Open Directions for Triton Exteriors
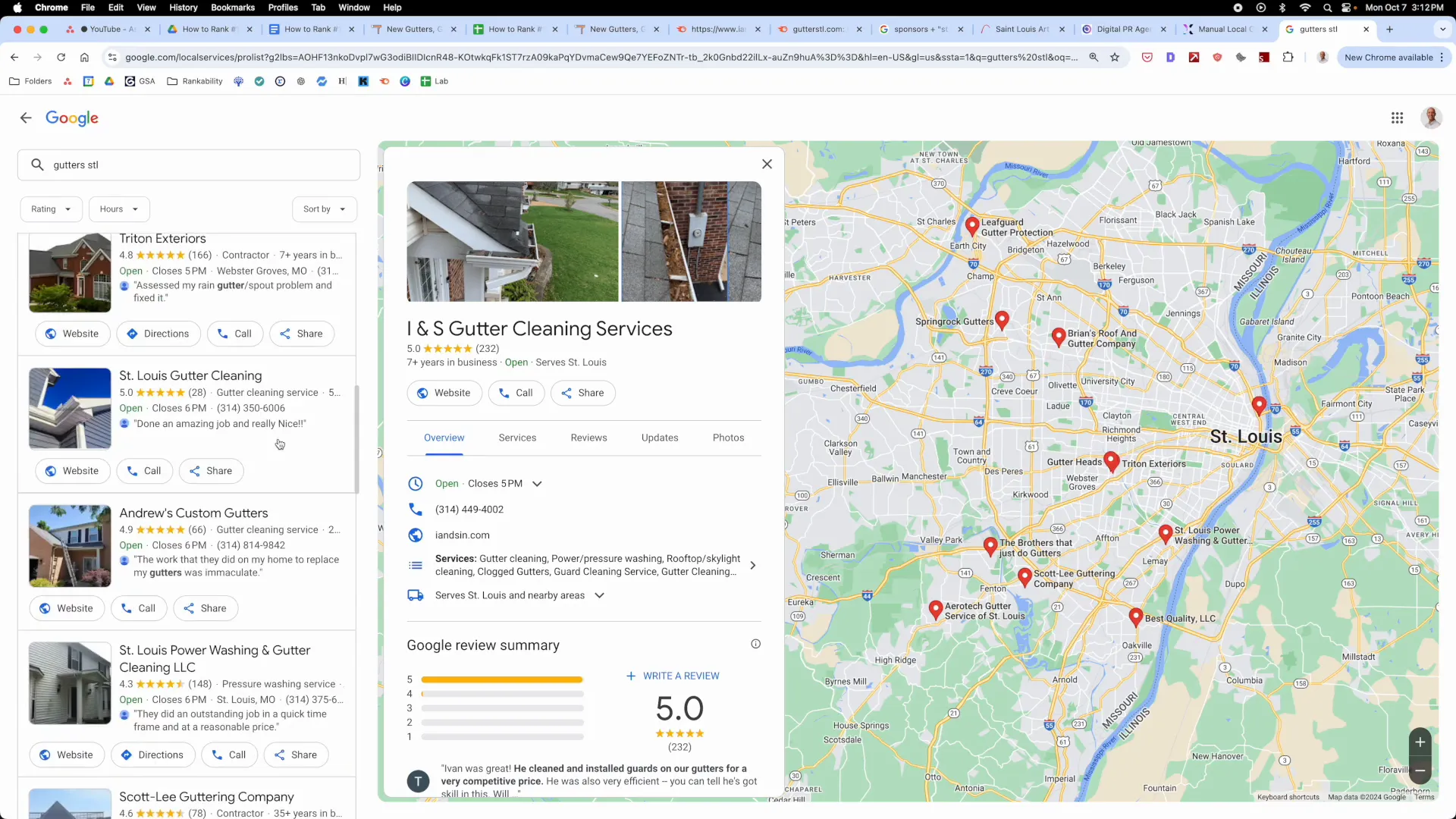The height and width of the screenshot is (819, 1456). pyautogui.click(x=158, y=334)
